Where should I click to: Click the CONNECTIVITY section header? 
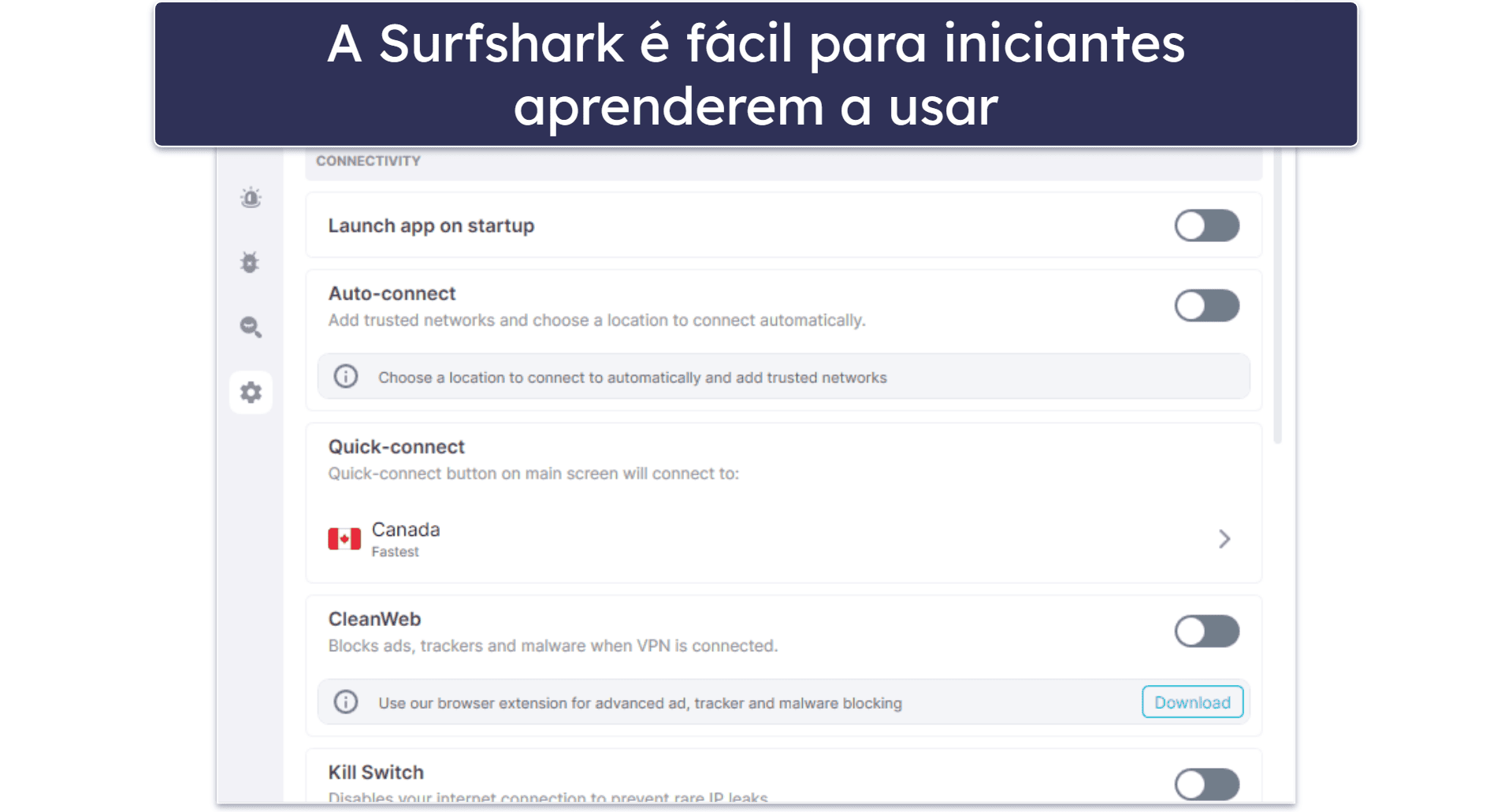(x=368, y=161)
